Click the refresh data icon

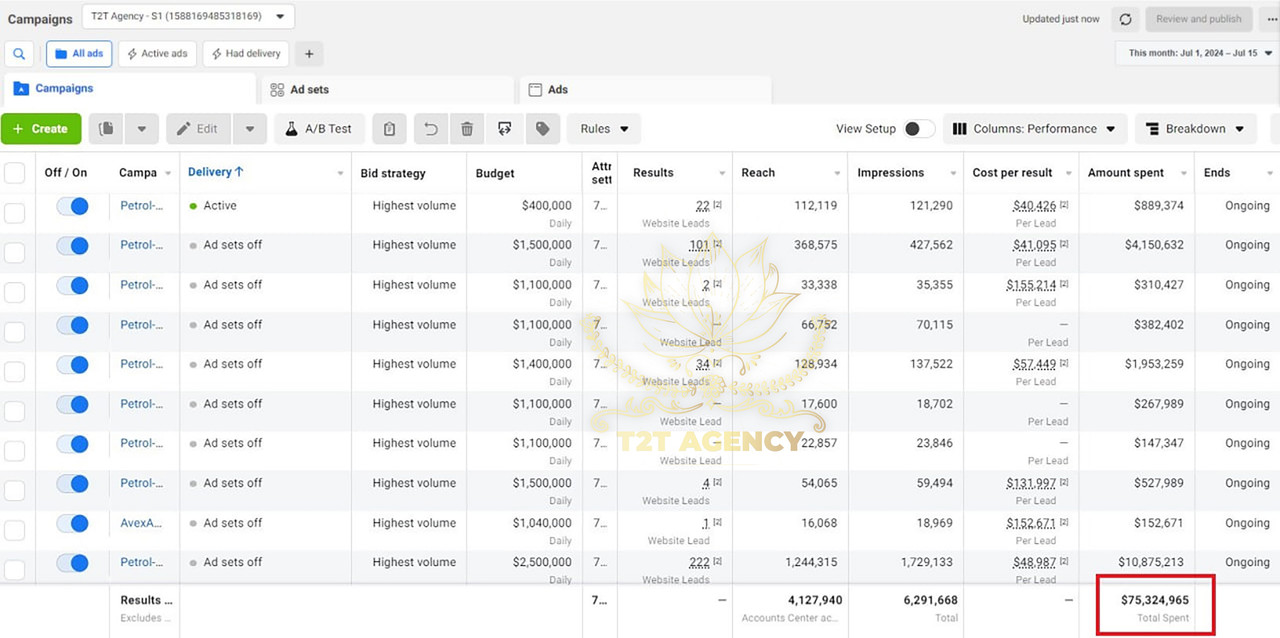point(1126,19)
